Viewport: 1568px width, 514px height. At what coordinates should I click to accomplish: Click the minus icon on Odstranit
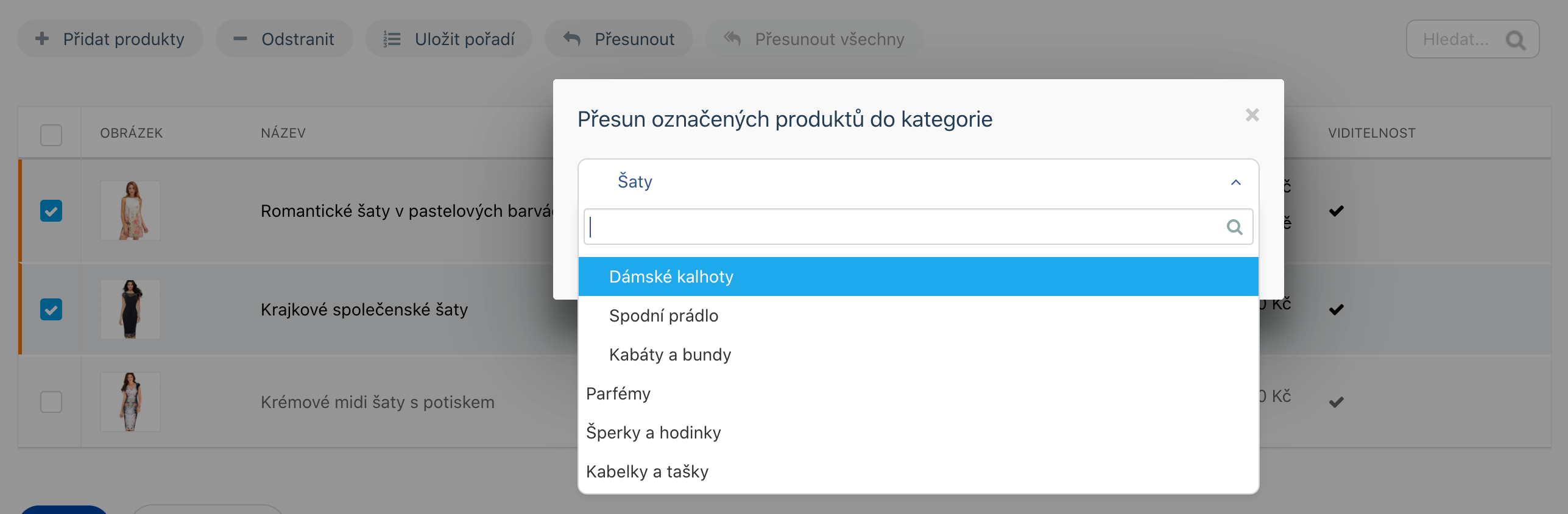click(x=241, y=39)
